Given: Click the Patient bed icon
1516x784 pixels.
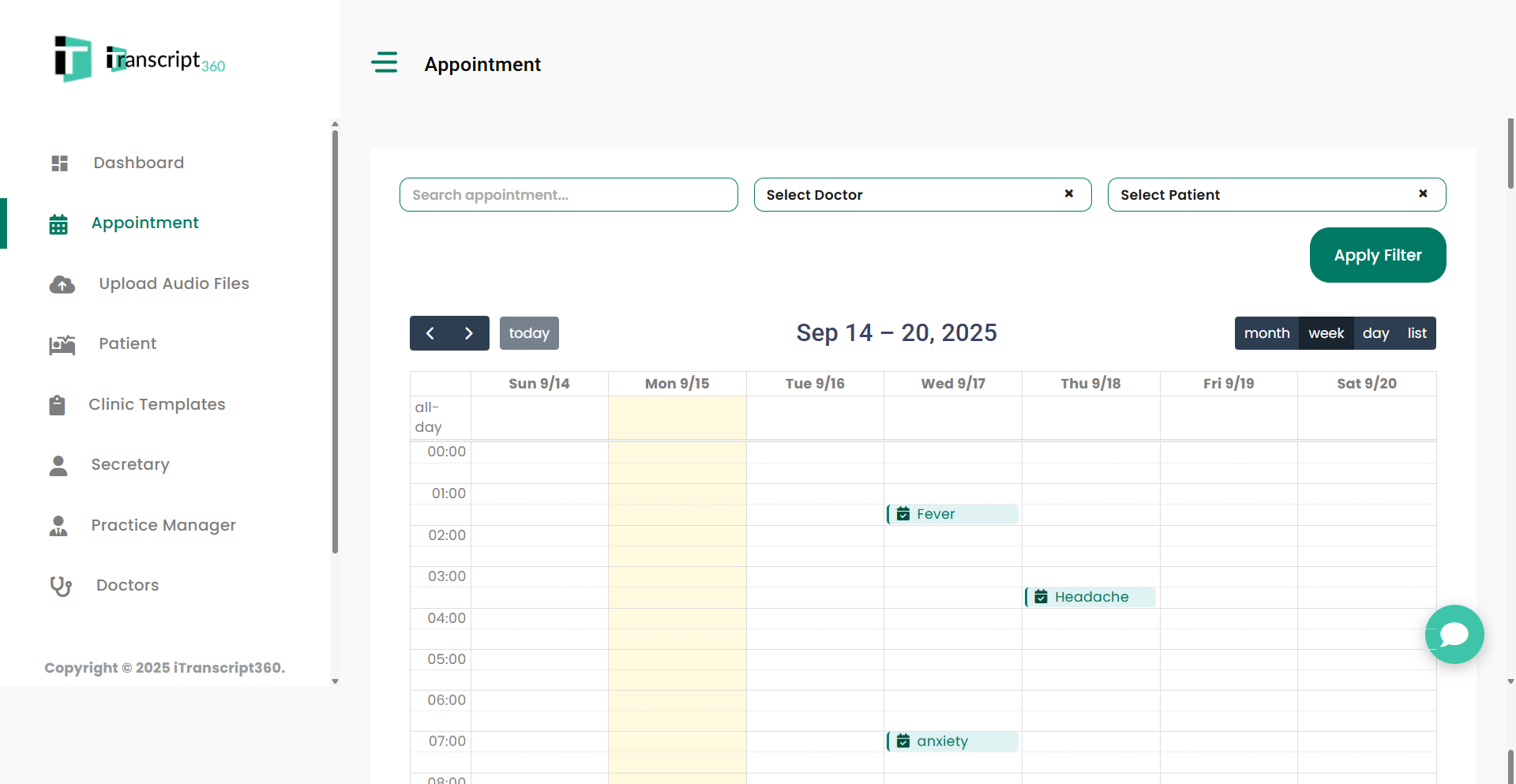Looking at the screenshot, I should [x=62, y=344].
